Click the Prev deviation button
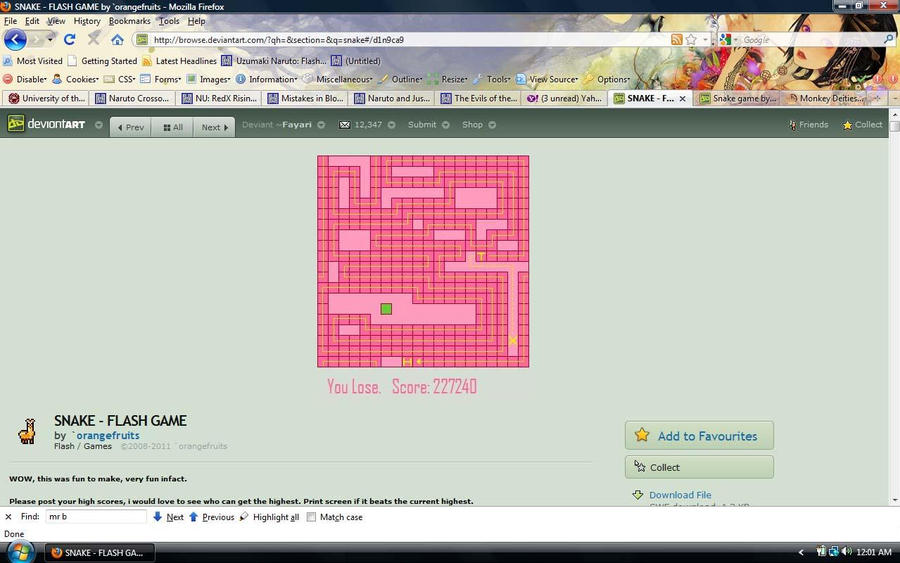Viewport: 900px width, 563px height. coord(130,127)
